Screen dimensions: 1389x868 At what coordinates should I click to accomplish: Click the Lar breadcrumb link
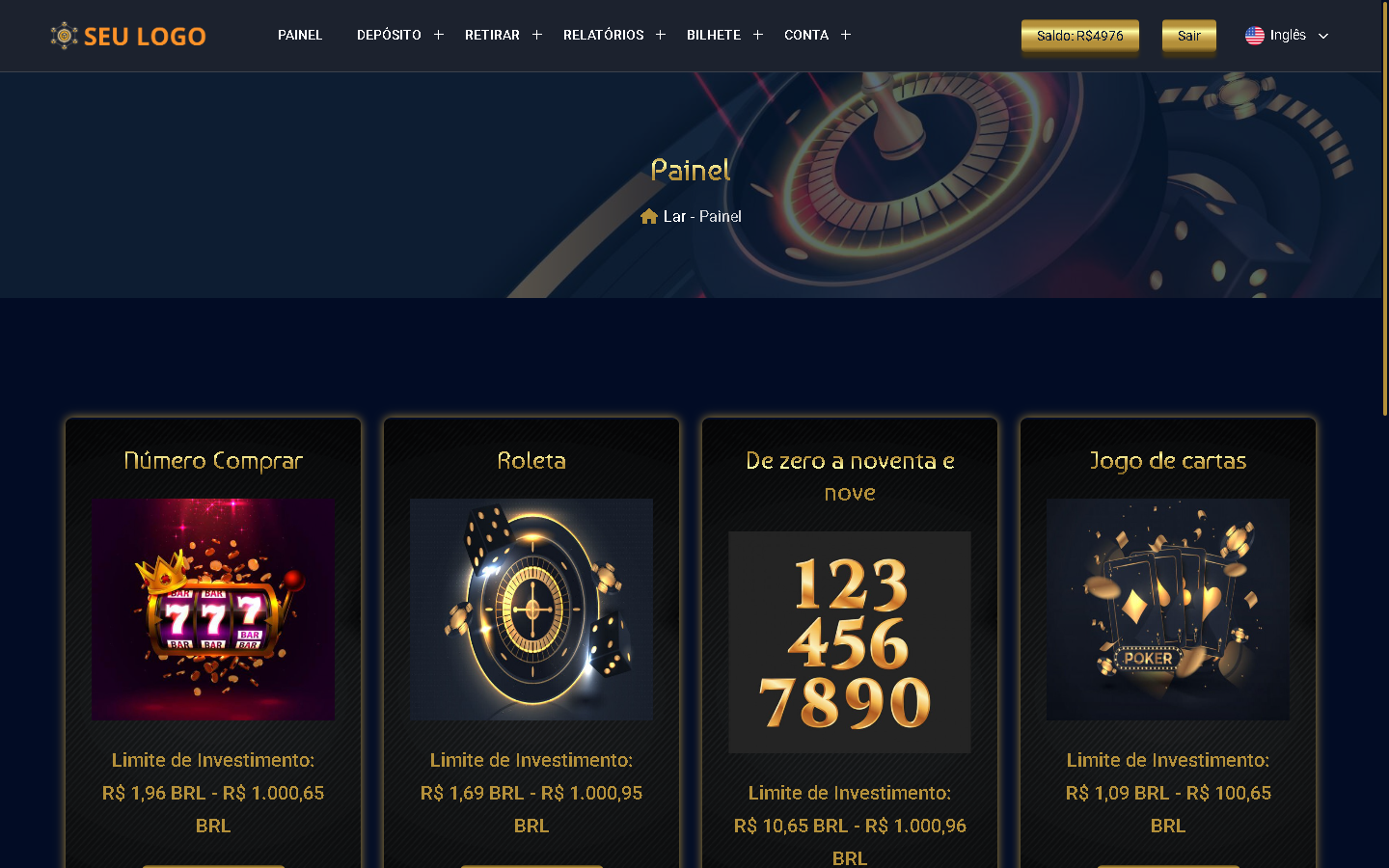674,216
